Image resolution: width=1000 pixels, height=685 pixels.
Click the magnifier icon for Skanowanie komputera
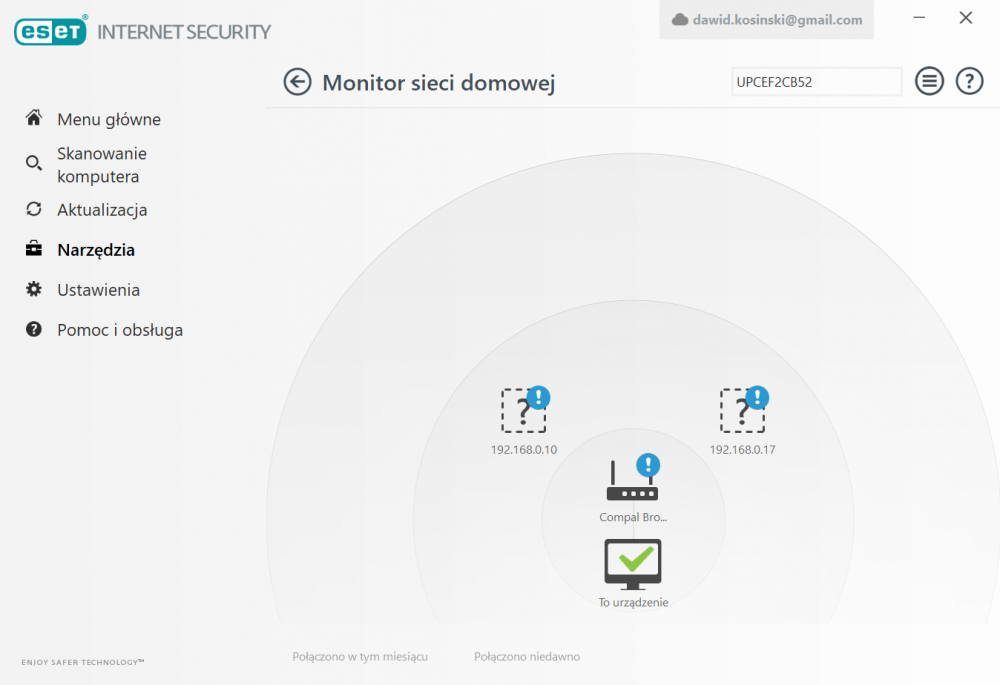pyautogui.click(x=34, y=163)
